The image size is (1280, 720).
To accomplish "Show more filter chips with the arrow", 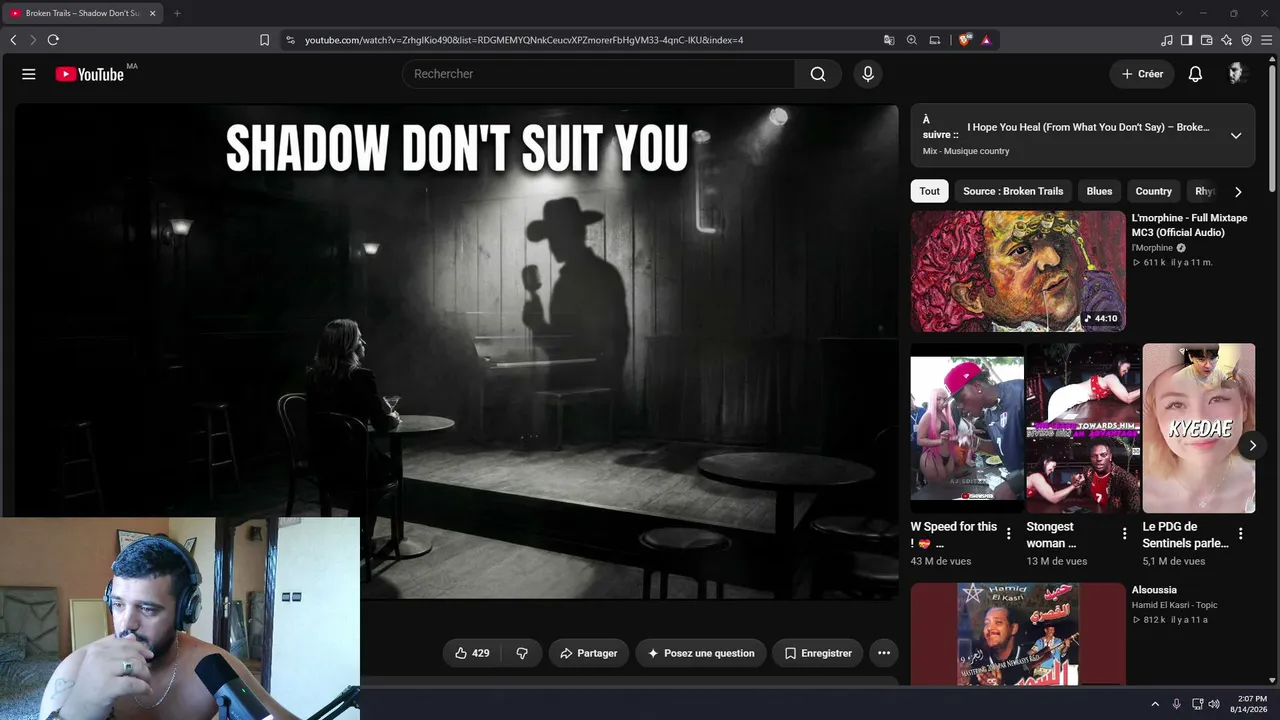I will [1238, 191].
